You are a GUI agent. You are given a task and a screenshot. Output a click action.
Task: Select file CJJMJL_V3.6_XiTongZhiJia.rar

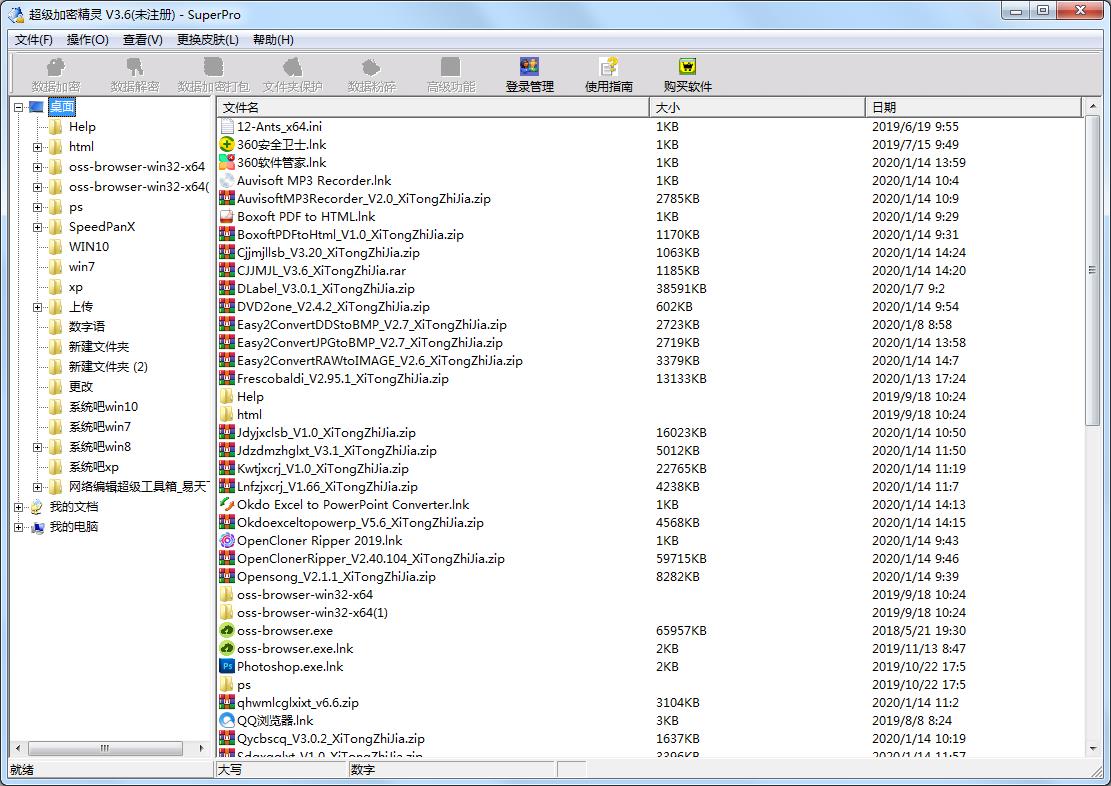tap(322, 271)
